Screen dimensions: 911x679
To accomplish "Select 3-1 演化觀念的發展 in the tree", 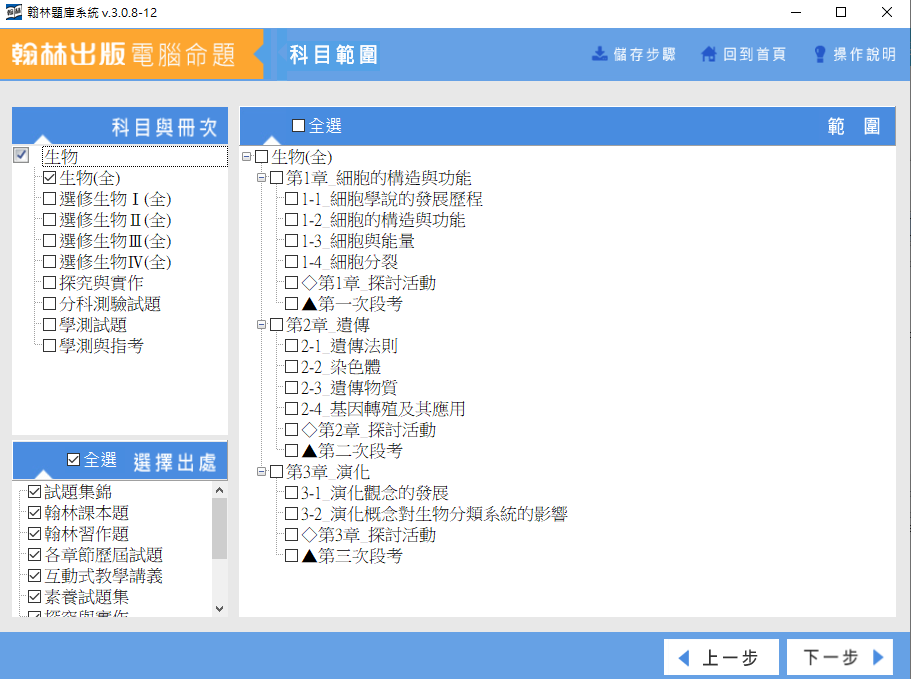I will pyautogui.click(x=291, y=493).
